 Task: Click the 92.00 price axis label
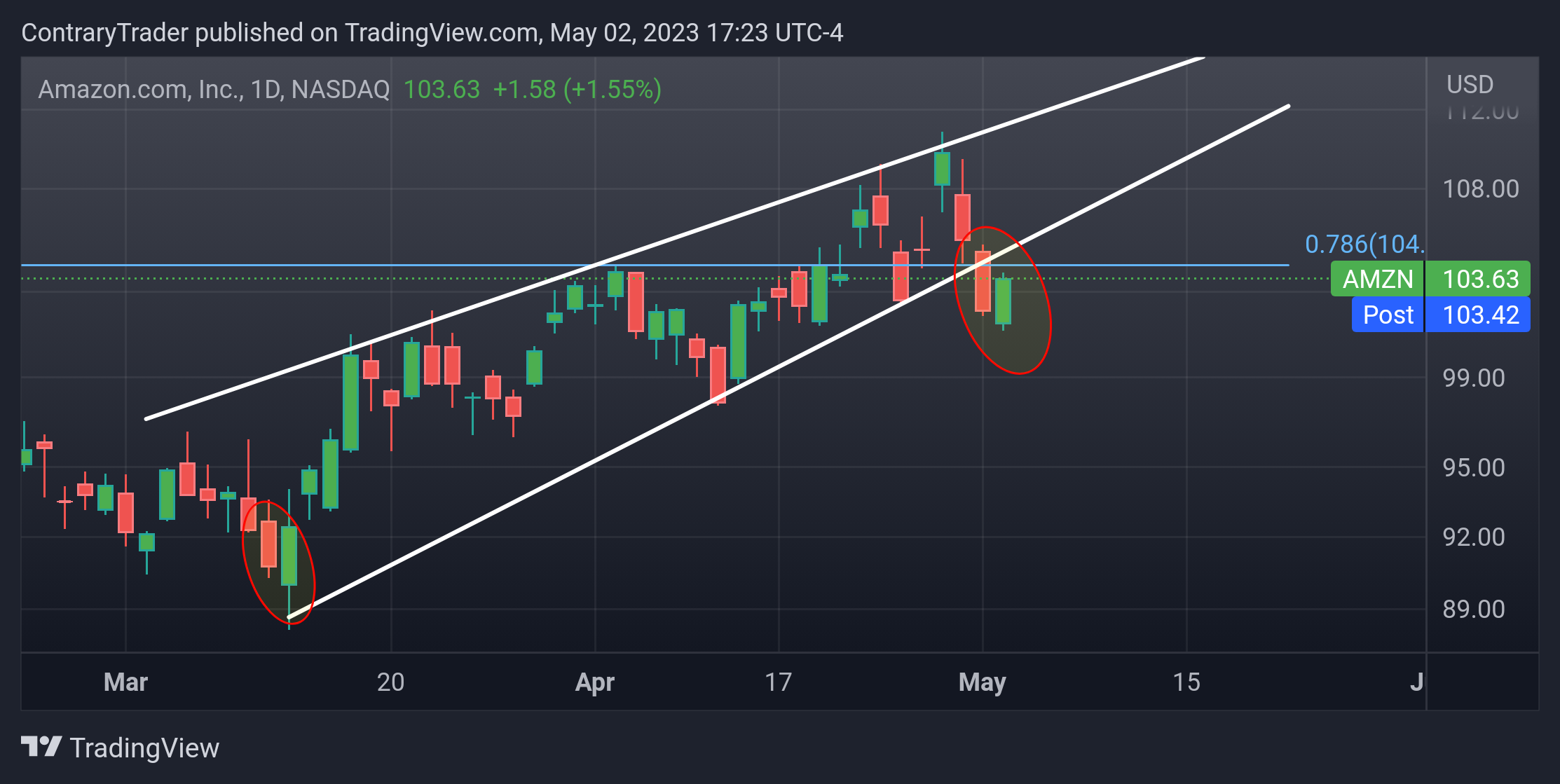(1473, 537)
